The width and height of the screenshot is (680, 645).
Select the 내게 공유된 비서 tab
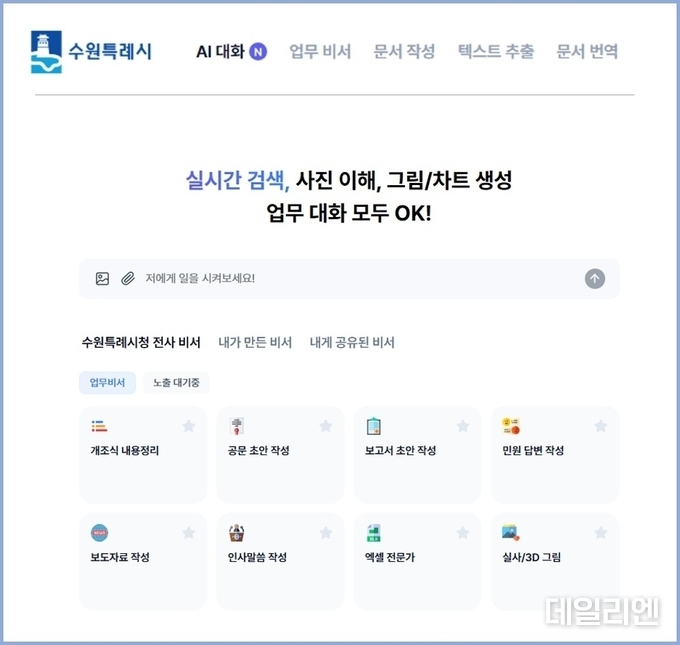[352, 342]
